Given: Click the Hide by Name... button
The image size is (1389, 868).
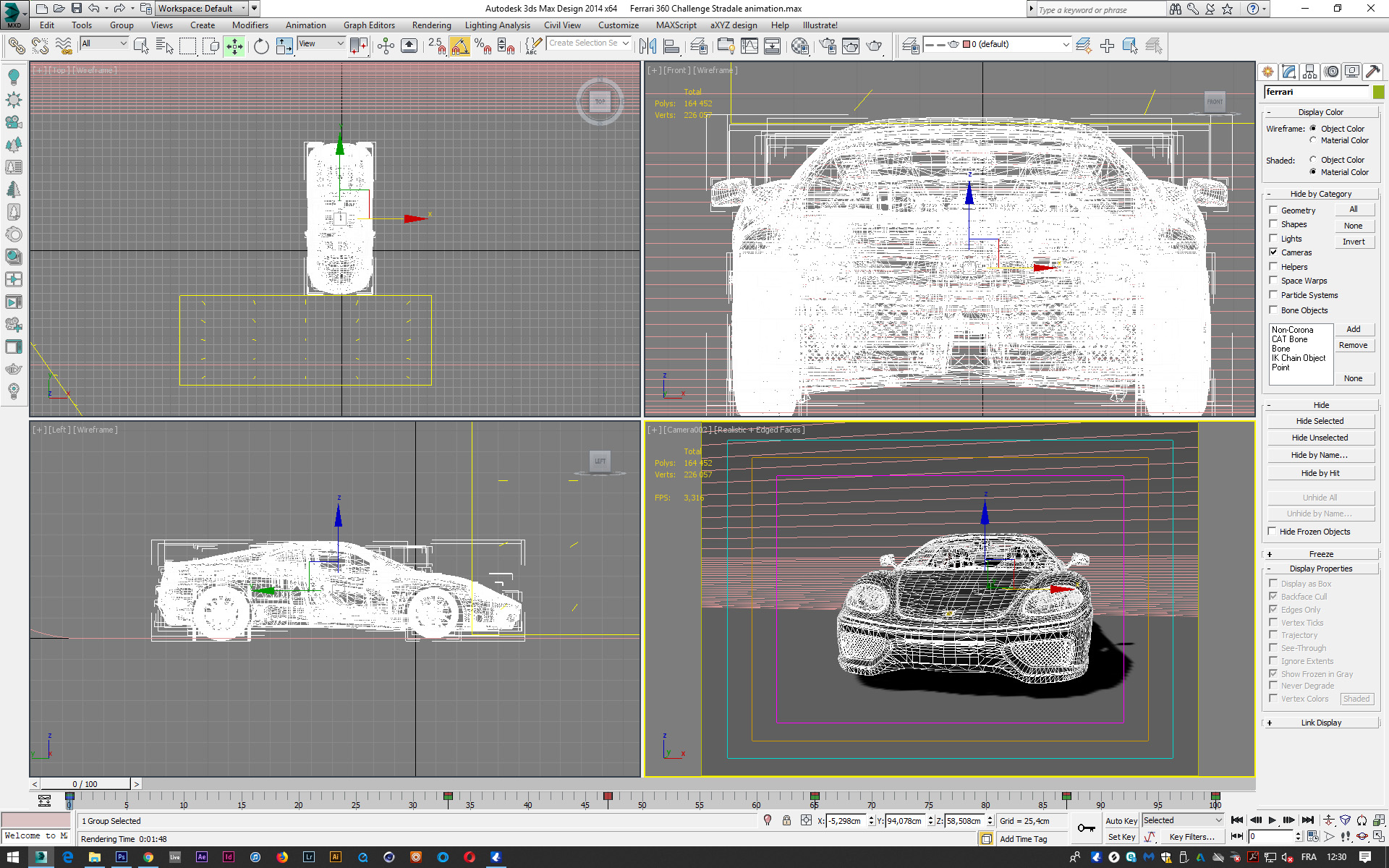Looking at the screenshot, I should pyautogui.click(x=1320, y=455).
